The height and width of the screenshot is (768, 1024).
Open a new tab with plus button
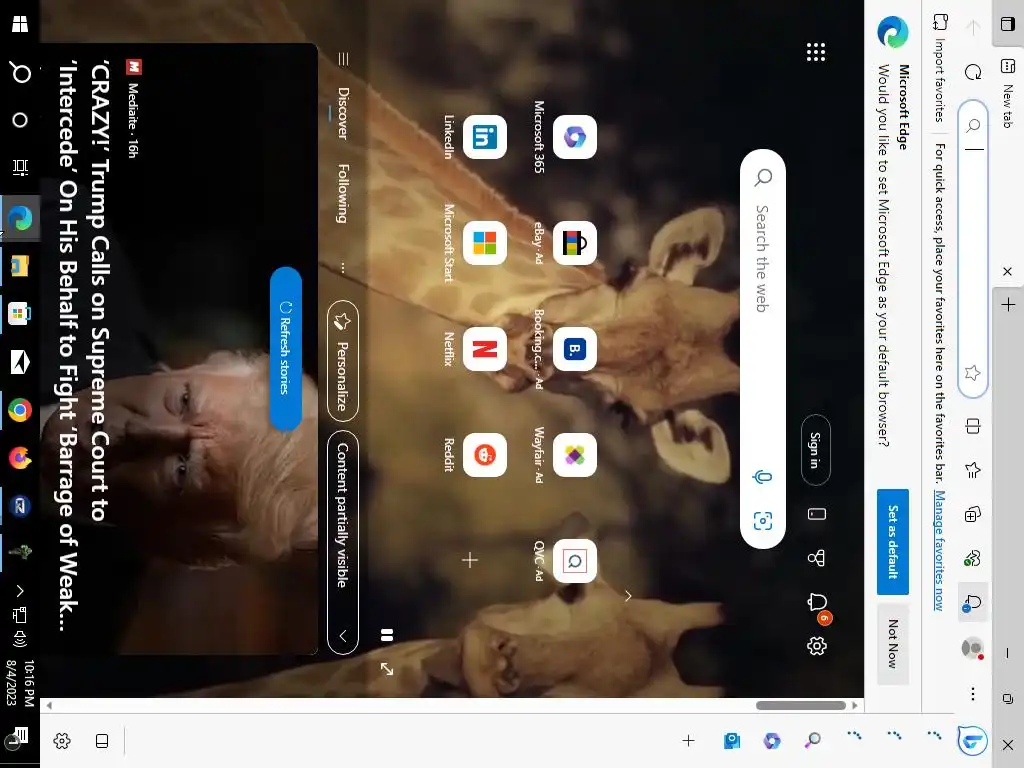coord(1008,304)
